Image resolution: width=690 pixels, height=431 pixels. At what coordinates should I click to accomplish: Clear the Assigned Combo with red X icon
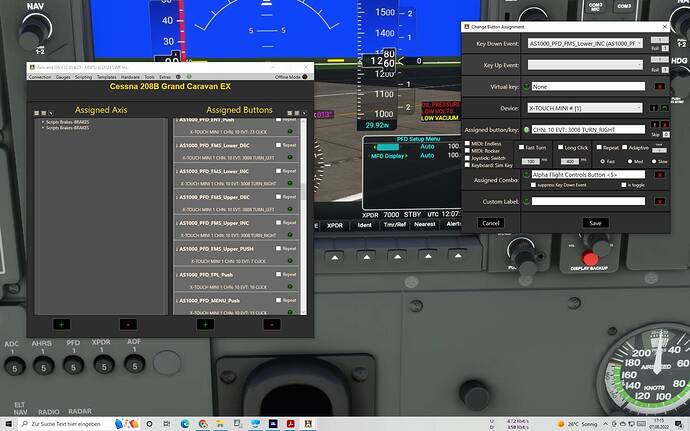(x=659, y=175)
